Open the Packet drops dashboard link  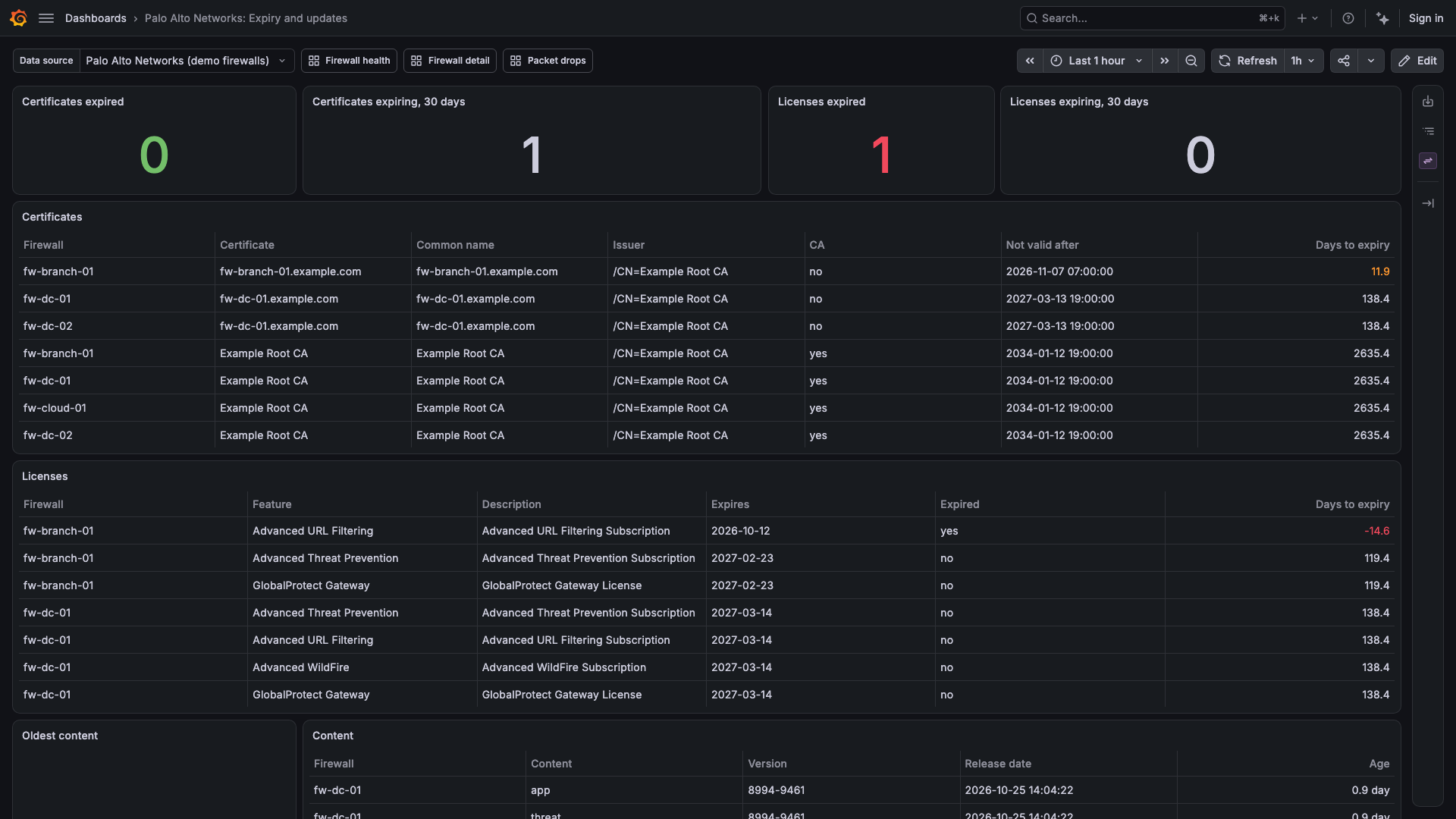tap(548, 61)
